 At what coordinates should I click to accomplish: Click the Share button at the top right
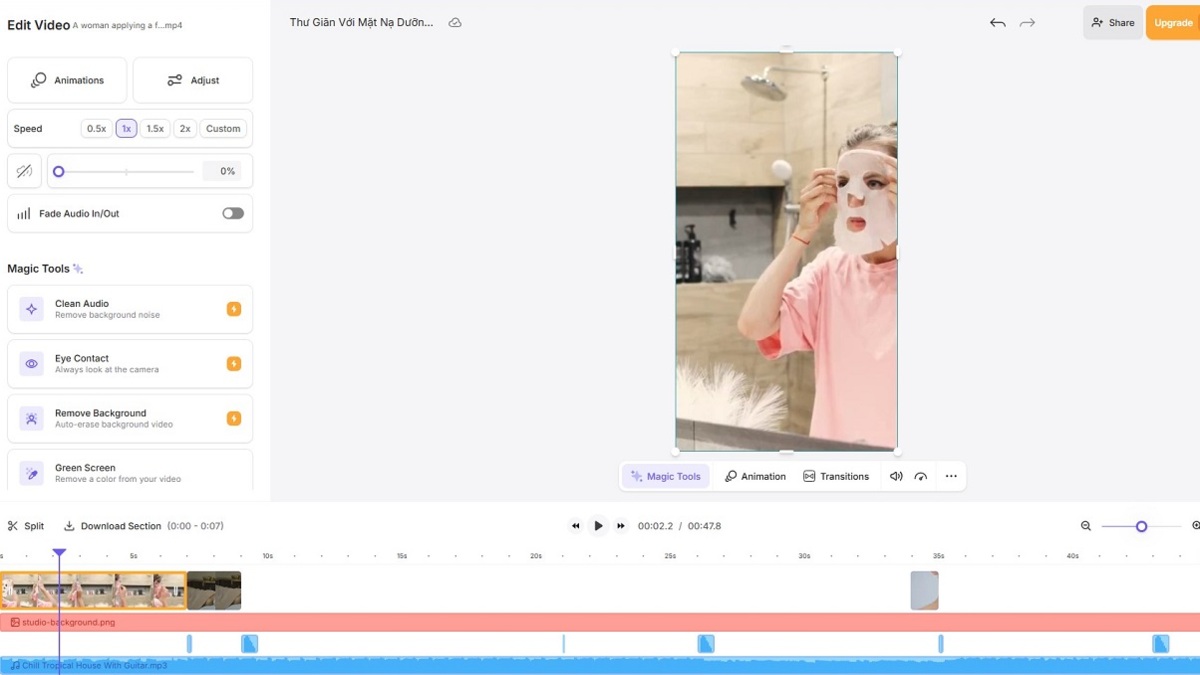click(1112, 22)
